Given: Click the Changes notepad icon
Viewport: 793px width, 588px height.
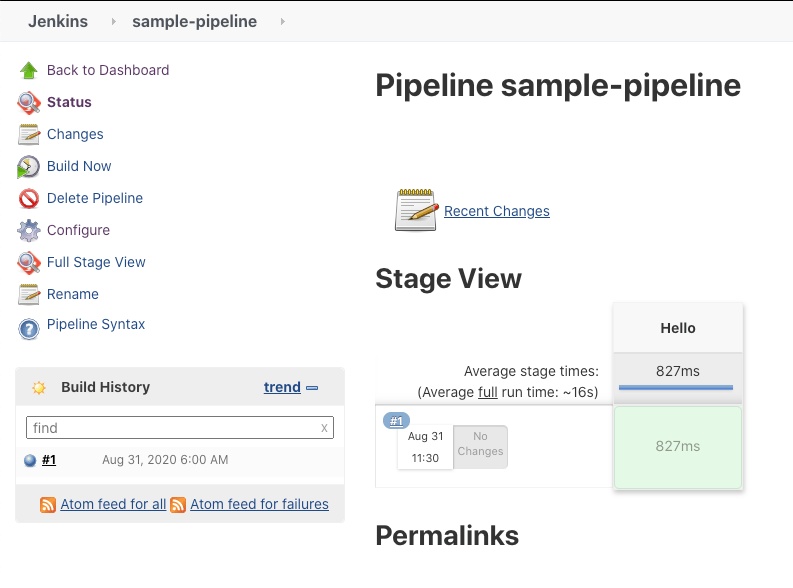Looking at the screenshot, I should pos(29,134).
